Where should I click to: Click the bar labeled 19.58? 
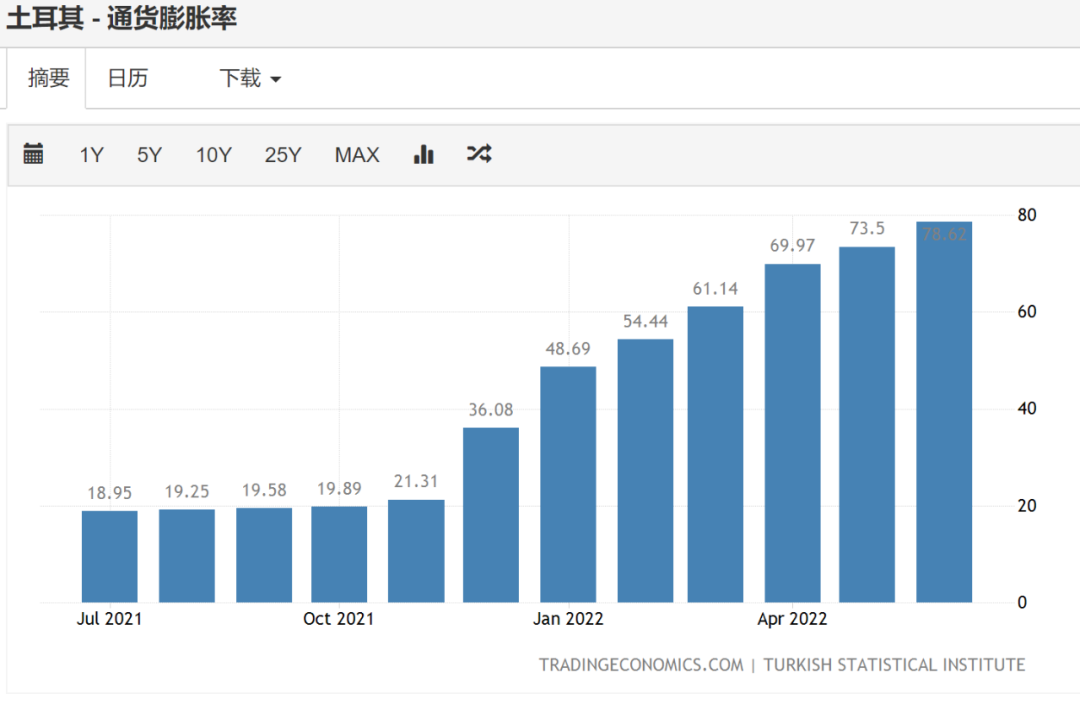click(264, 555)
